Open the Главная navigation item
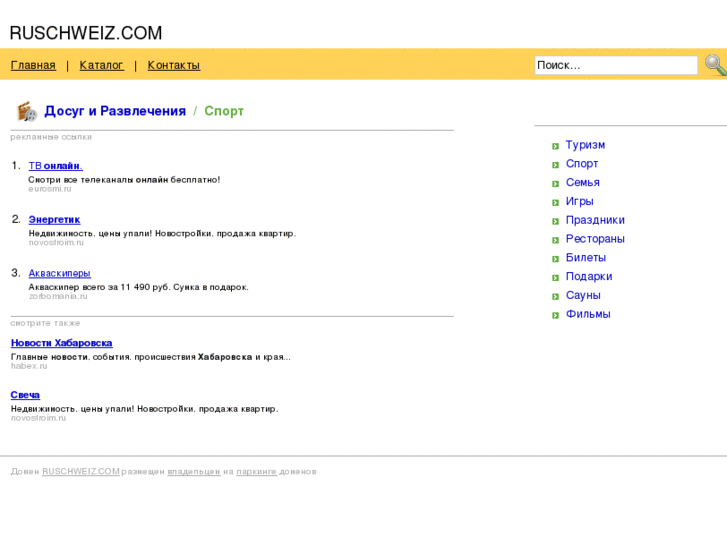 click(x=33, y=65)
